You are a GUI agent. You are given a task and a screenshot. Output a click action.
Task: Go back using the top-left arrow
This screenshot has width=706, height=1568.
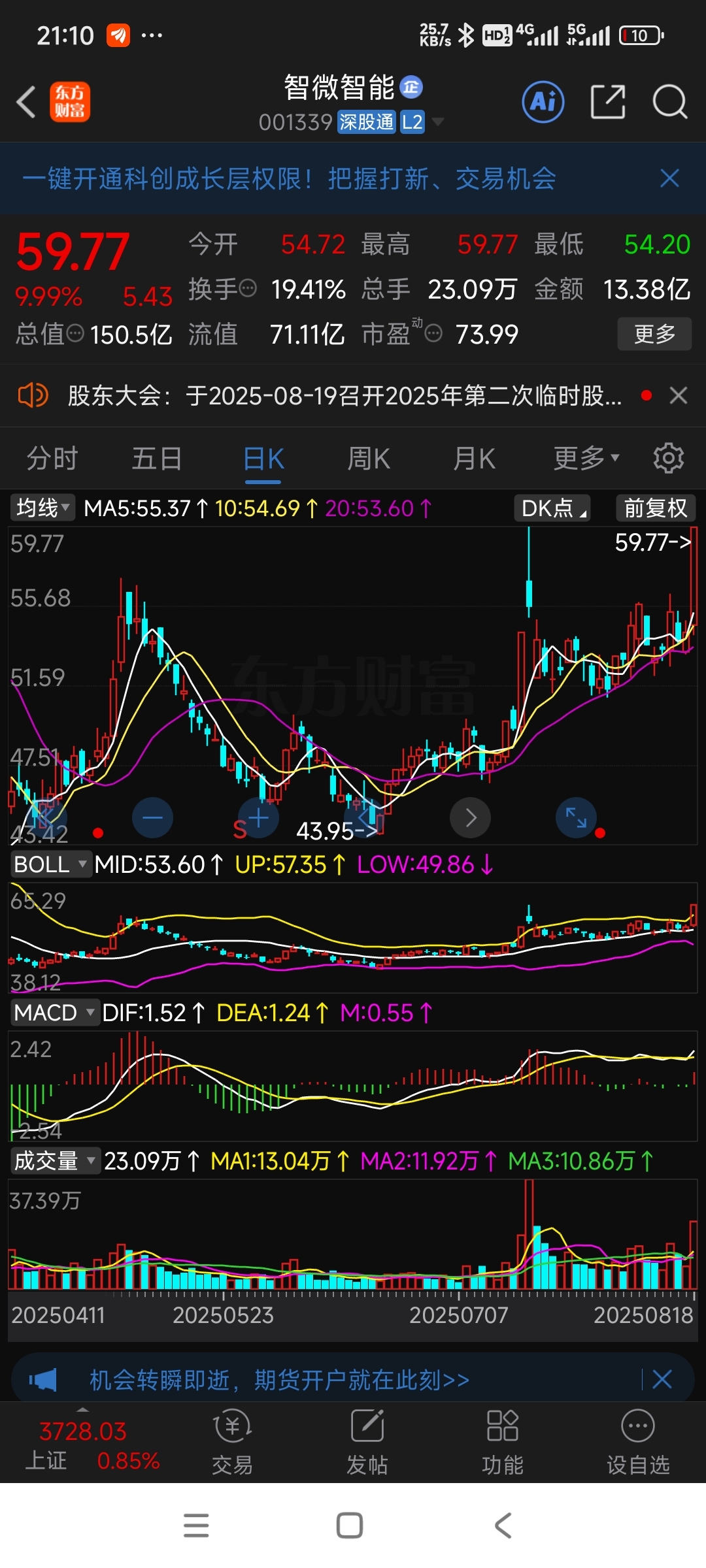click(26, 102)
